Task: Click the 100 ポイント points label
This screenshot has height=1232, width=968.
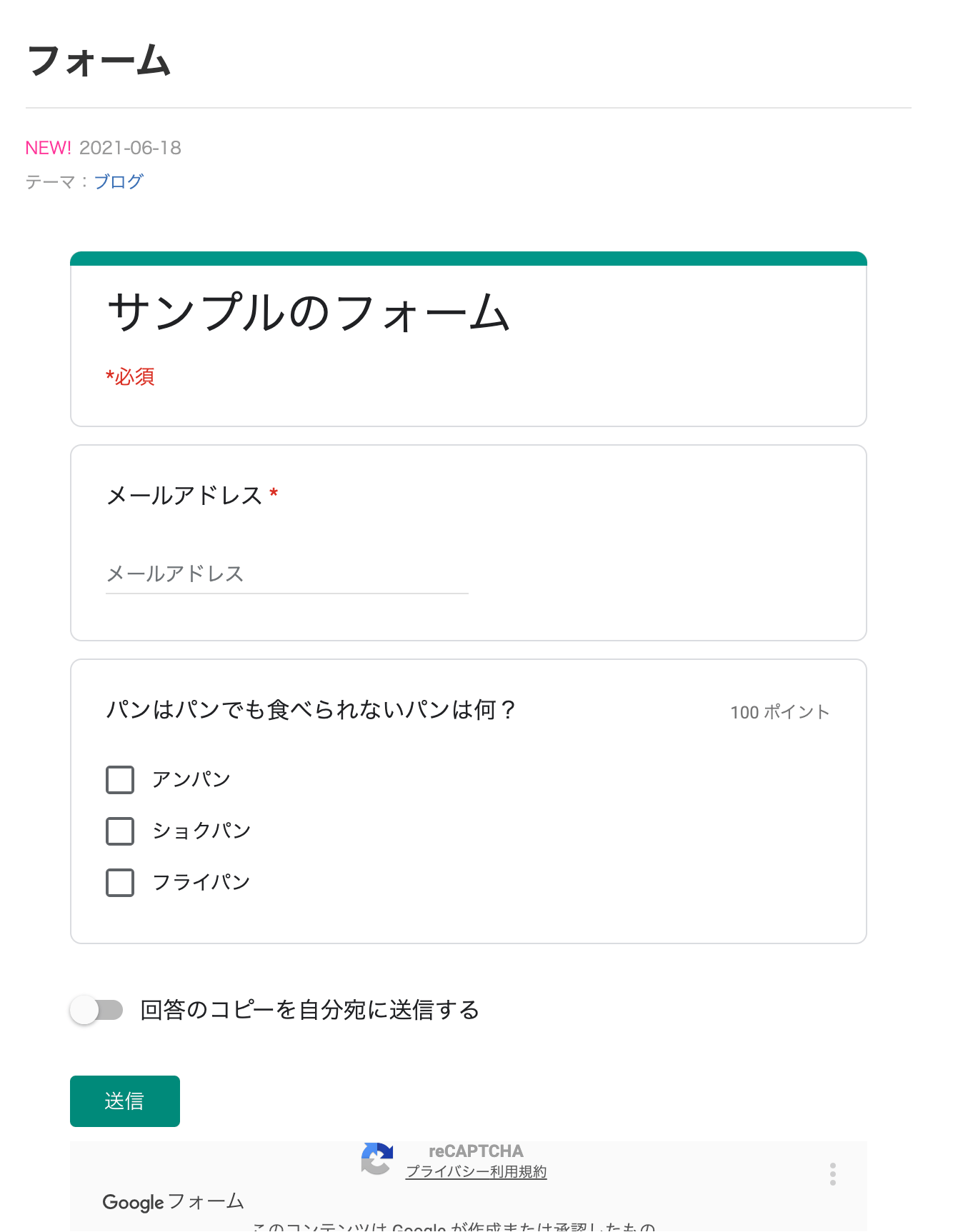Action: click(779, 711)
